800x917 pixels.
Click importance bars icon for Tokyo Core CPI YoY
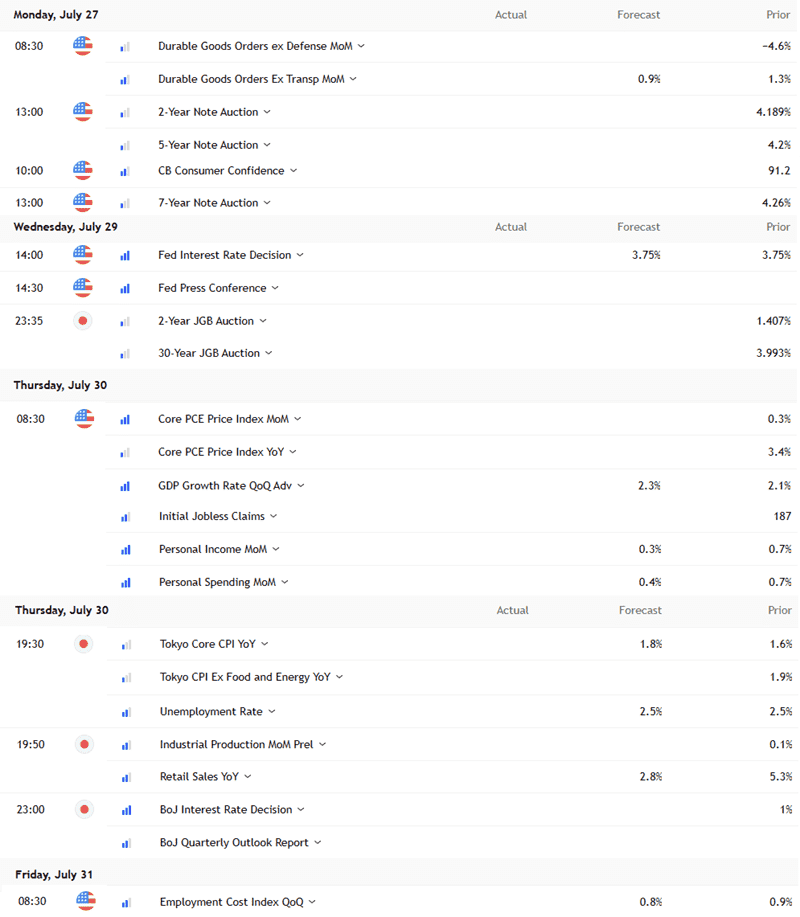[x=126, y=645]
